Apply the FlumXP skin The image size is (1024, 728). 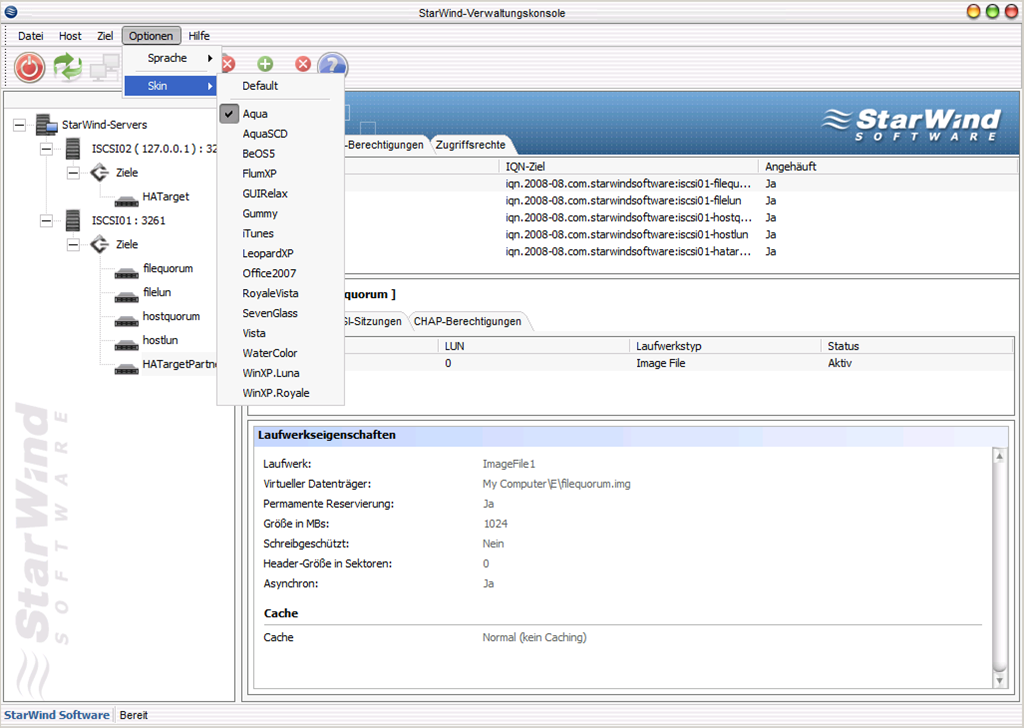(x=259, y=174)
